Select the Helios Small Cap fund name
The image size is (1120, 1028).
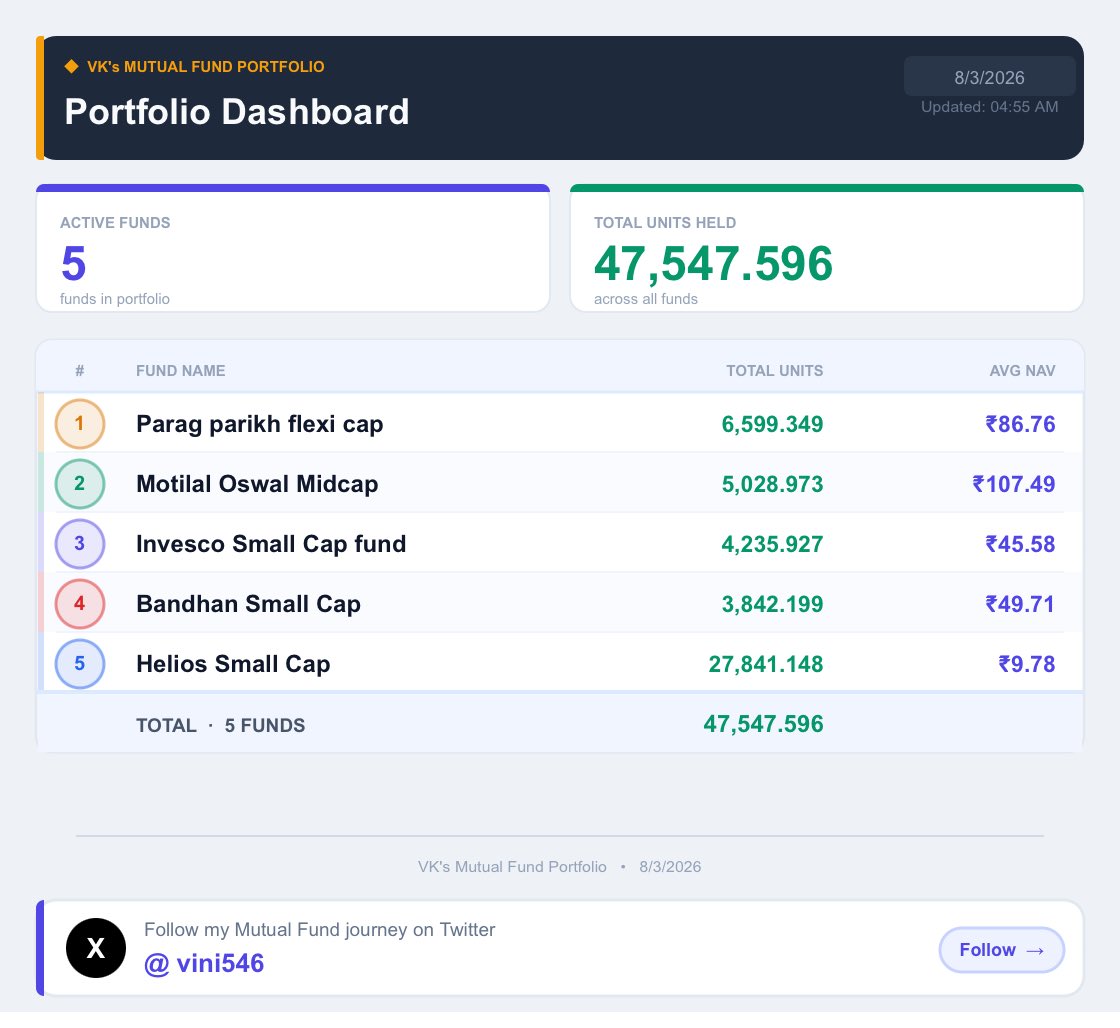pyautogui.click(x=234, y=664)
